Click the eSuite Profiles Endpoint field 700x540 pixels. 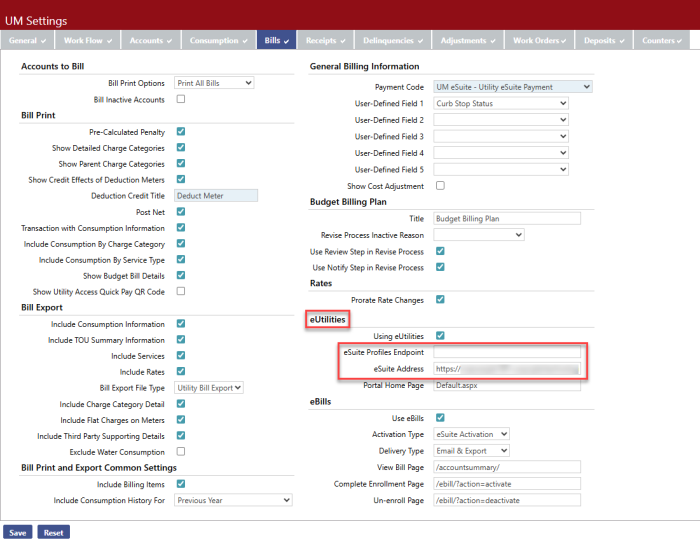click(x=507, y=353)
